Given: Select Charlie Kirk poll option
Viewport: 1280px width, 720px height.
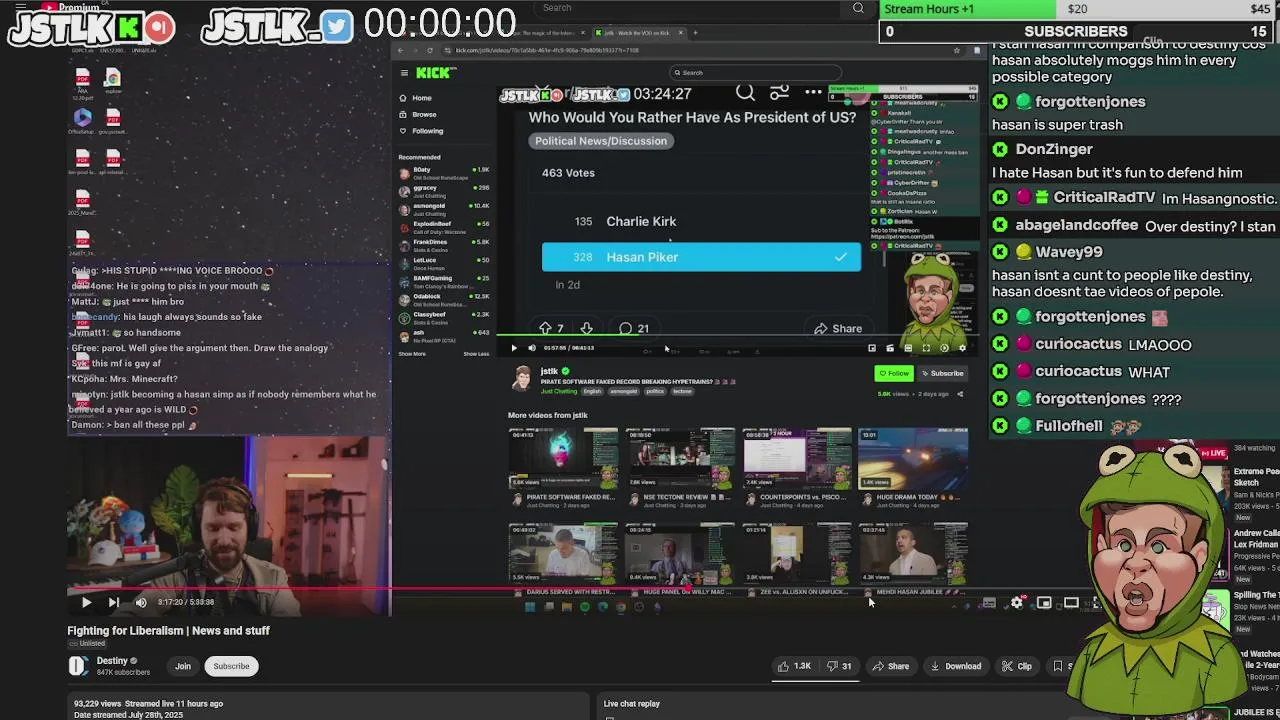Looking at the screenshot, I should point(701,221).
